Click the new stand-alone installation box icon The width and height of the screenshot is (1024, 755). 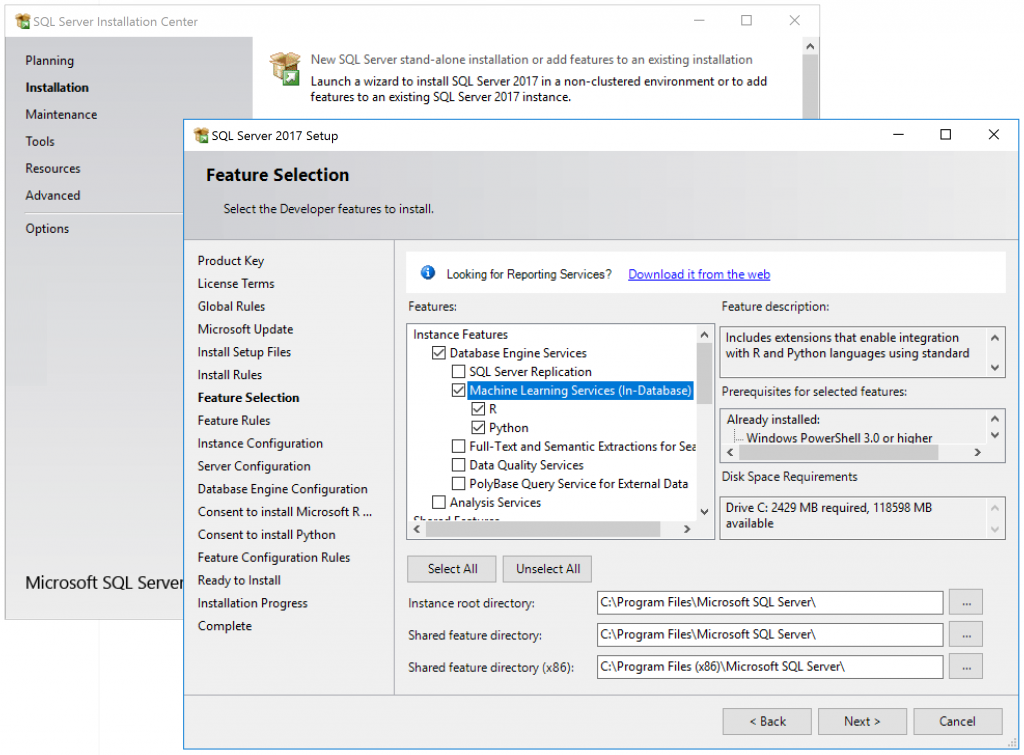tap(285, 69)
